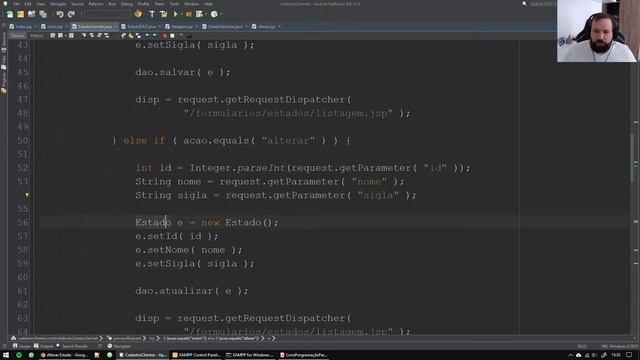Open the Navigate menu
The image size is (640, 360).
coord(58,4)
